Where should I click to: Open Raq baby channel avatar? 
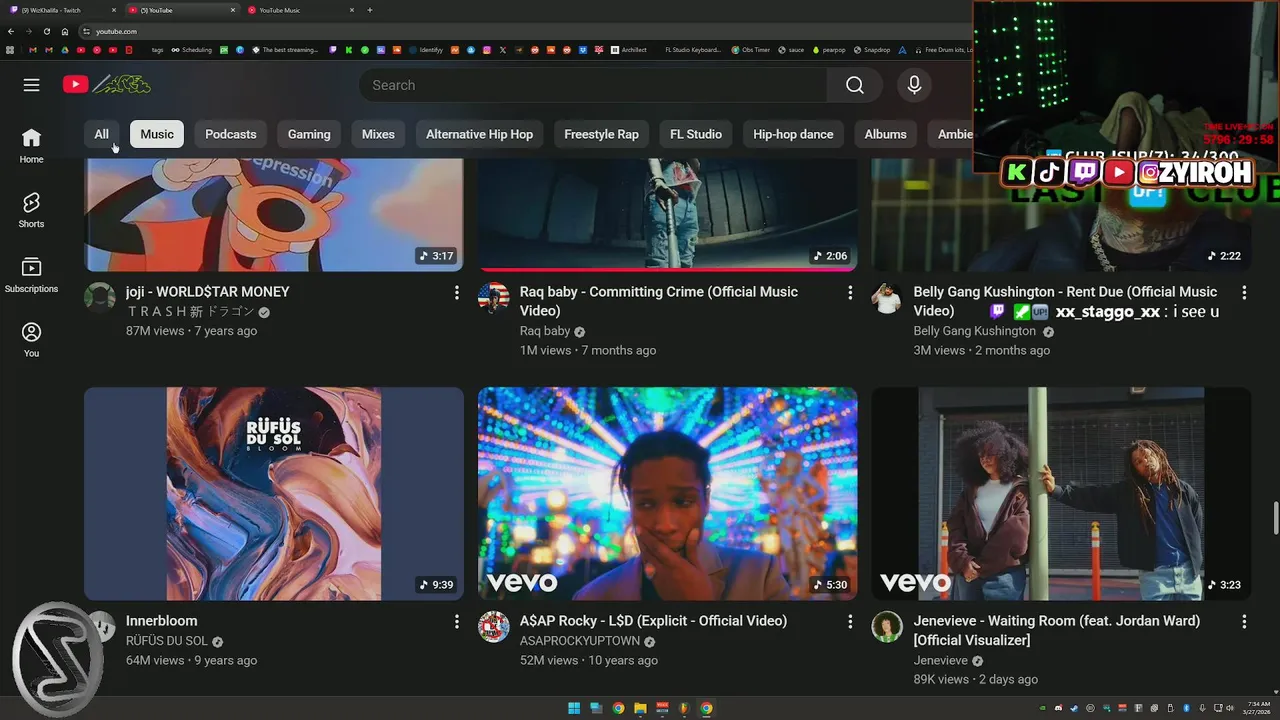[494, 297]
